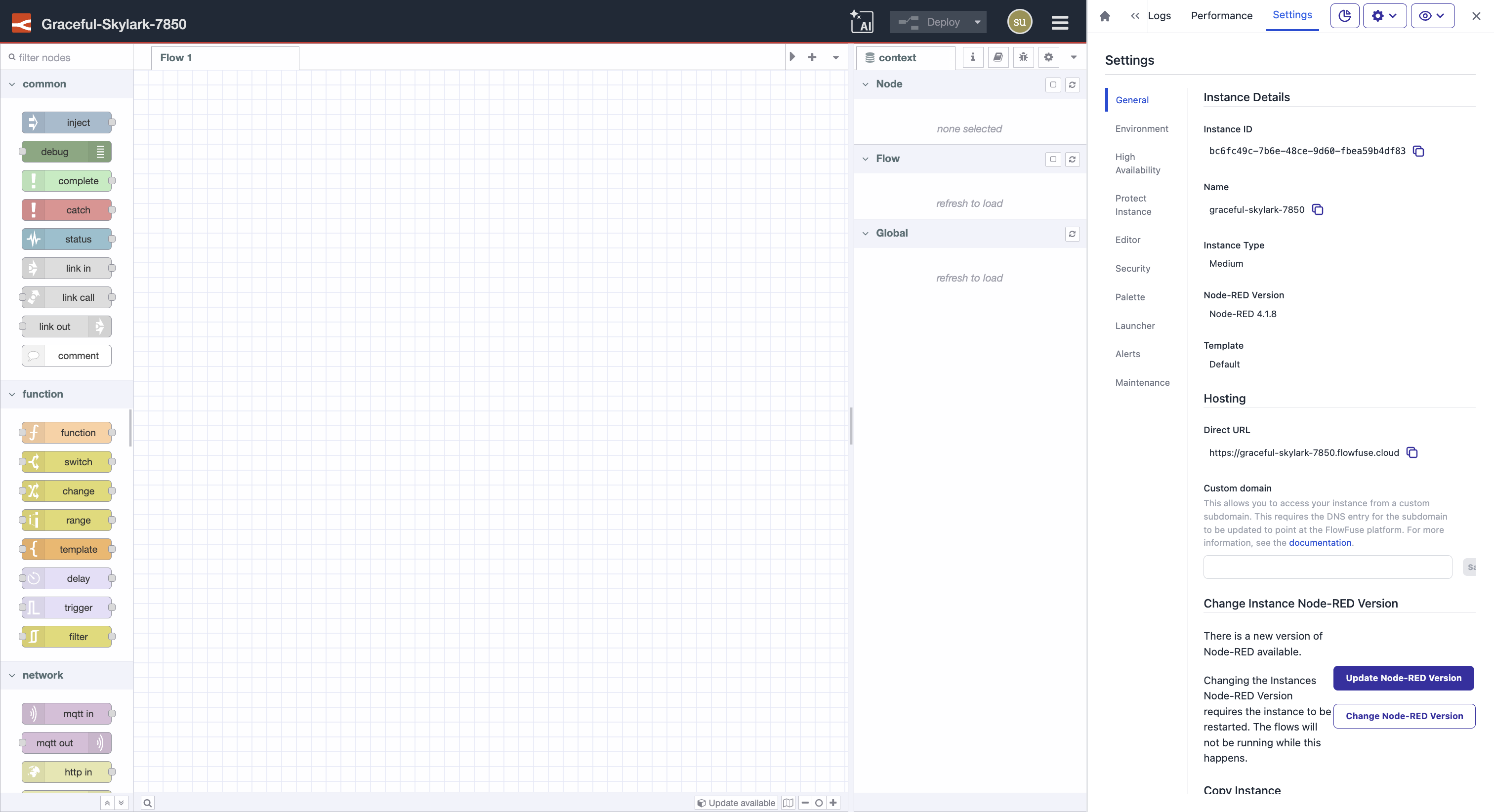Open the Editor settings section
This screenshot has width=1494, height=812.
click(1127, 240)
